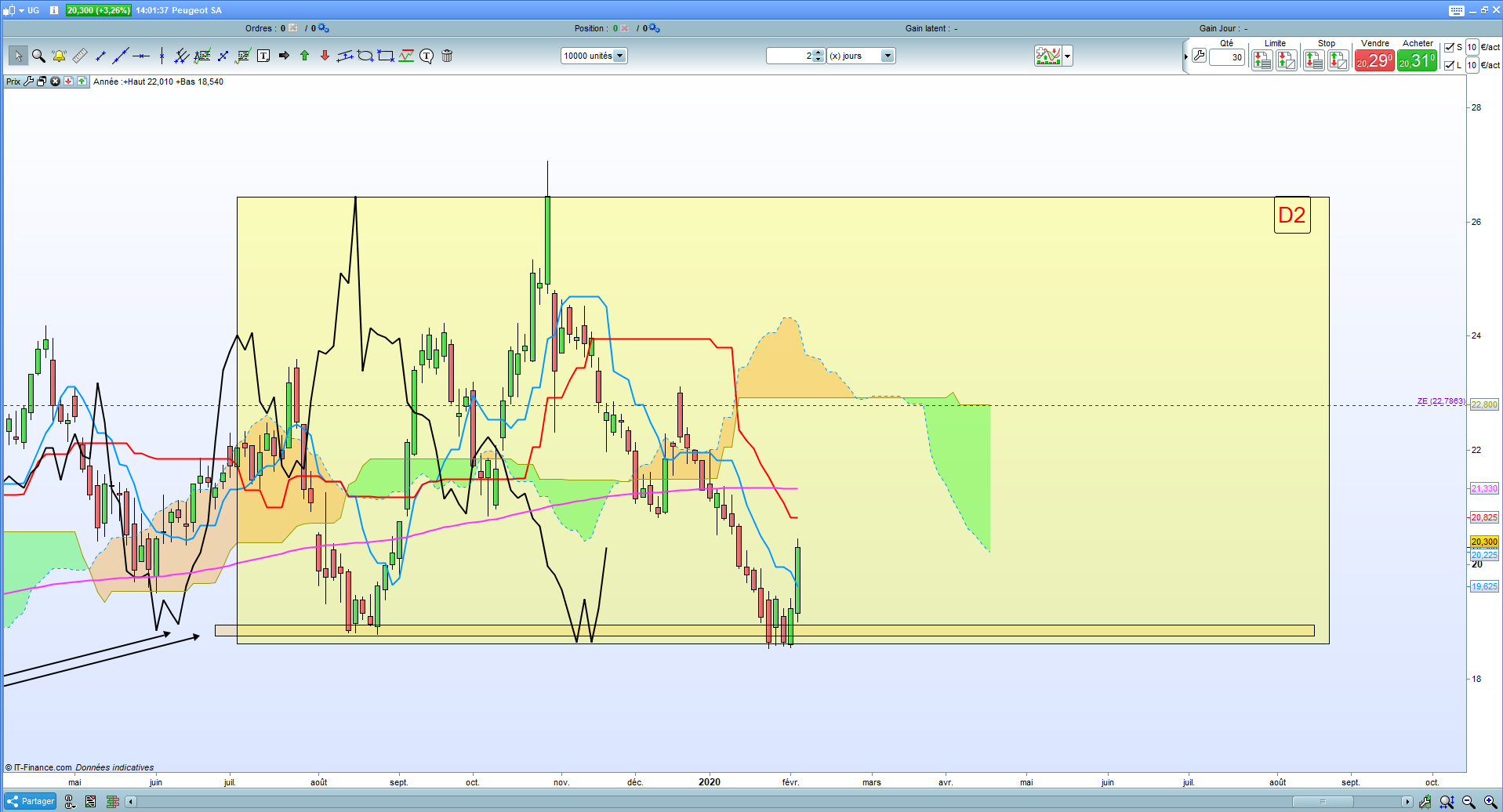Click the Partager share button
The height and width of the screenshot is (812, 1503).
click(x=31, y=801)
